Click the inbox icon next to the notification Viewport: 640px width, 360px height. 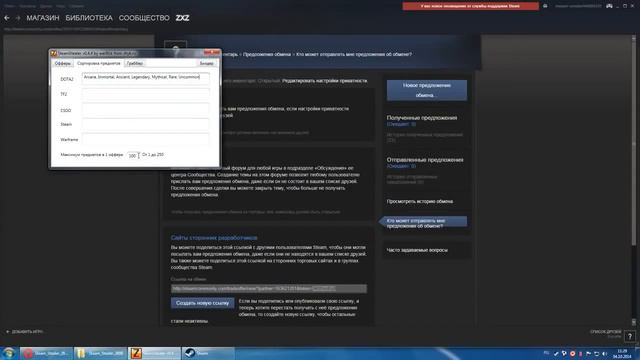tap(545, 6)
